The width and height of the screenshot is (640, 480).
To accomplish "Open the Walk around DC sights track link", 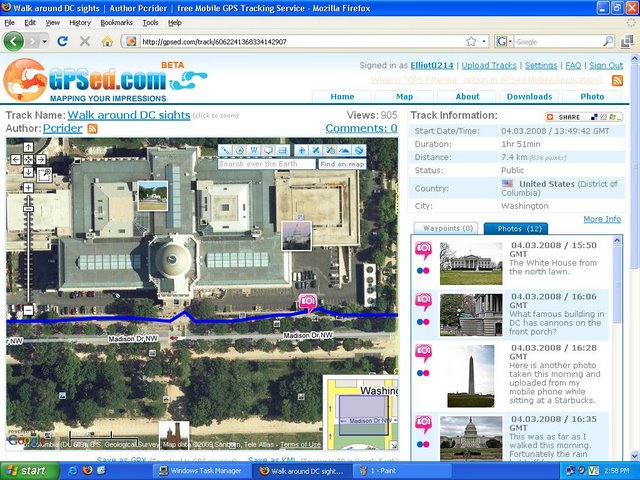I will pyautogui.click(x=129, y=115).
